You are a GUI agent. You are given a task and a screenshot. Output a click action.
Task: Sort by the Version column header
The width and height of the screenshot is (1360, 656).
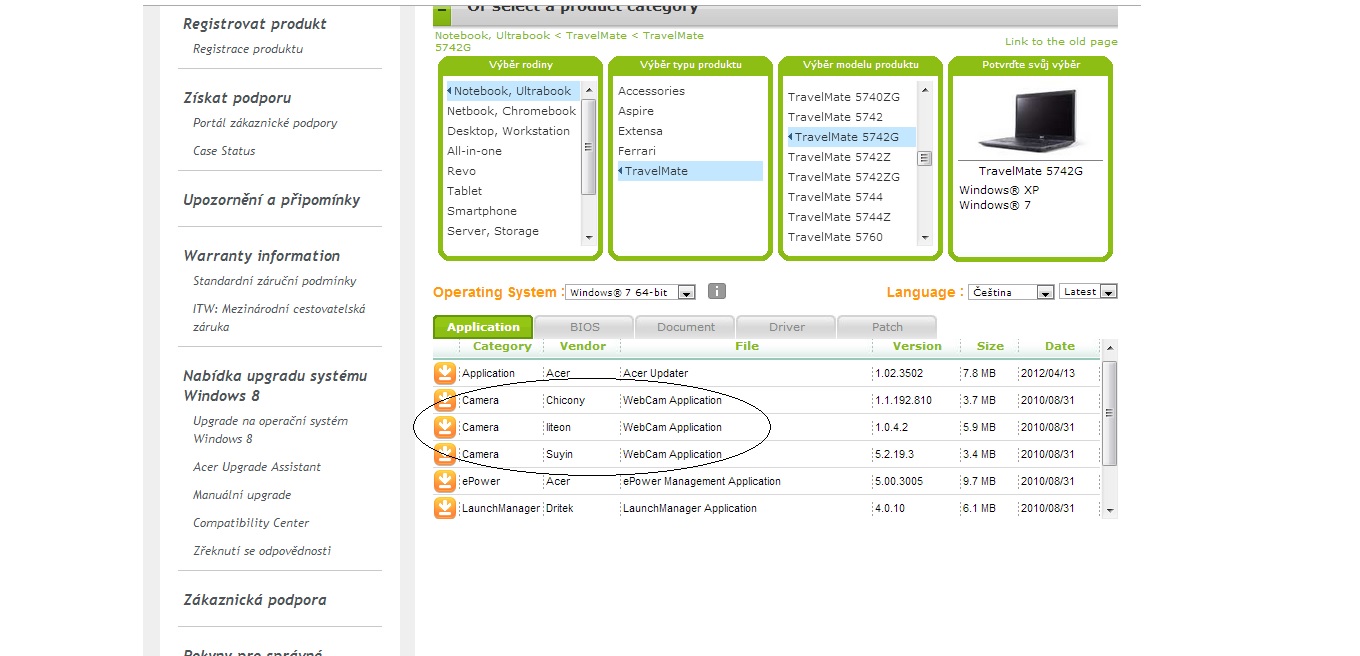[917, 346]
